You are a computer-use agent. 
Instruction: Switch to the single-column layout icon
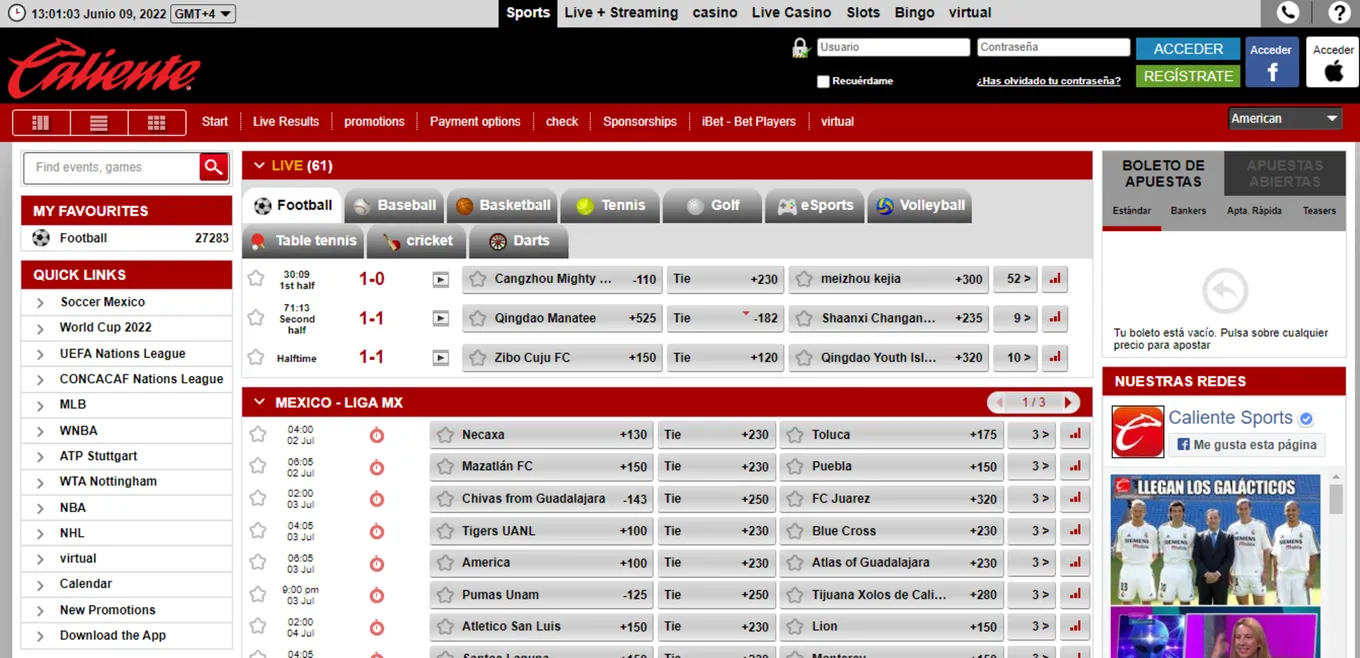(41, 122)
